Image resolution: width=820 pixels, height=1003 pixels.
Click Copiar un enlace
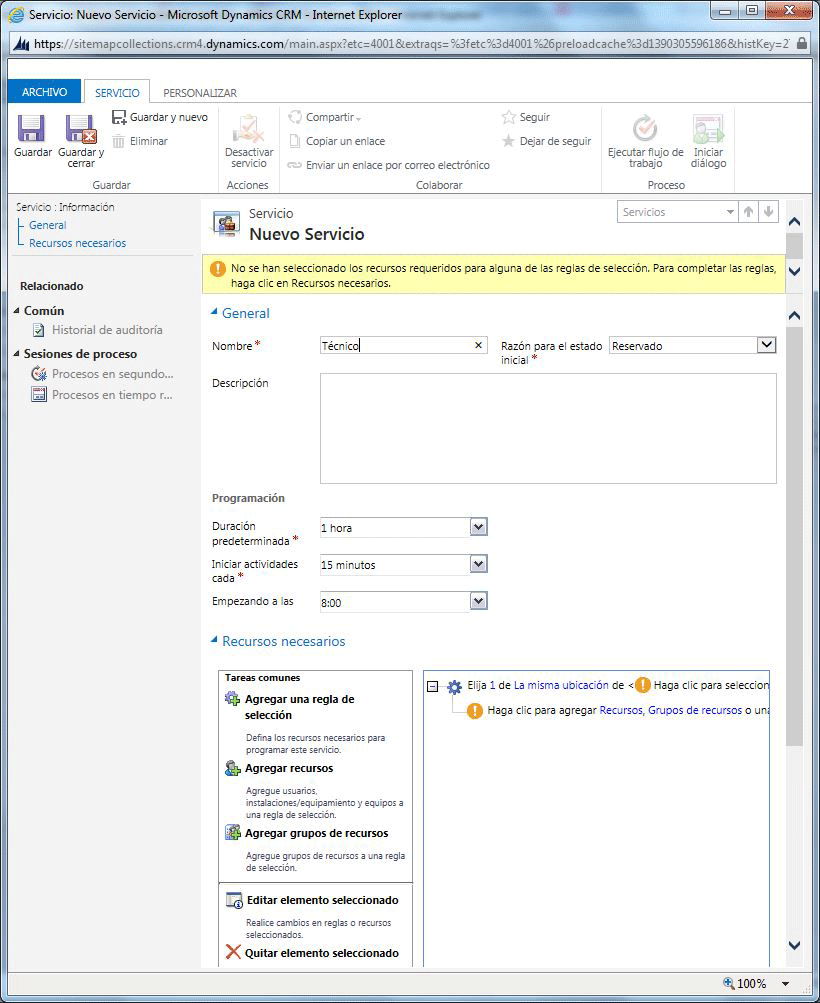coord(337,141)
